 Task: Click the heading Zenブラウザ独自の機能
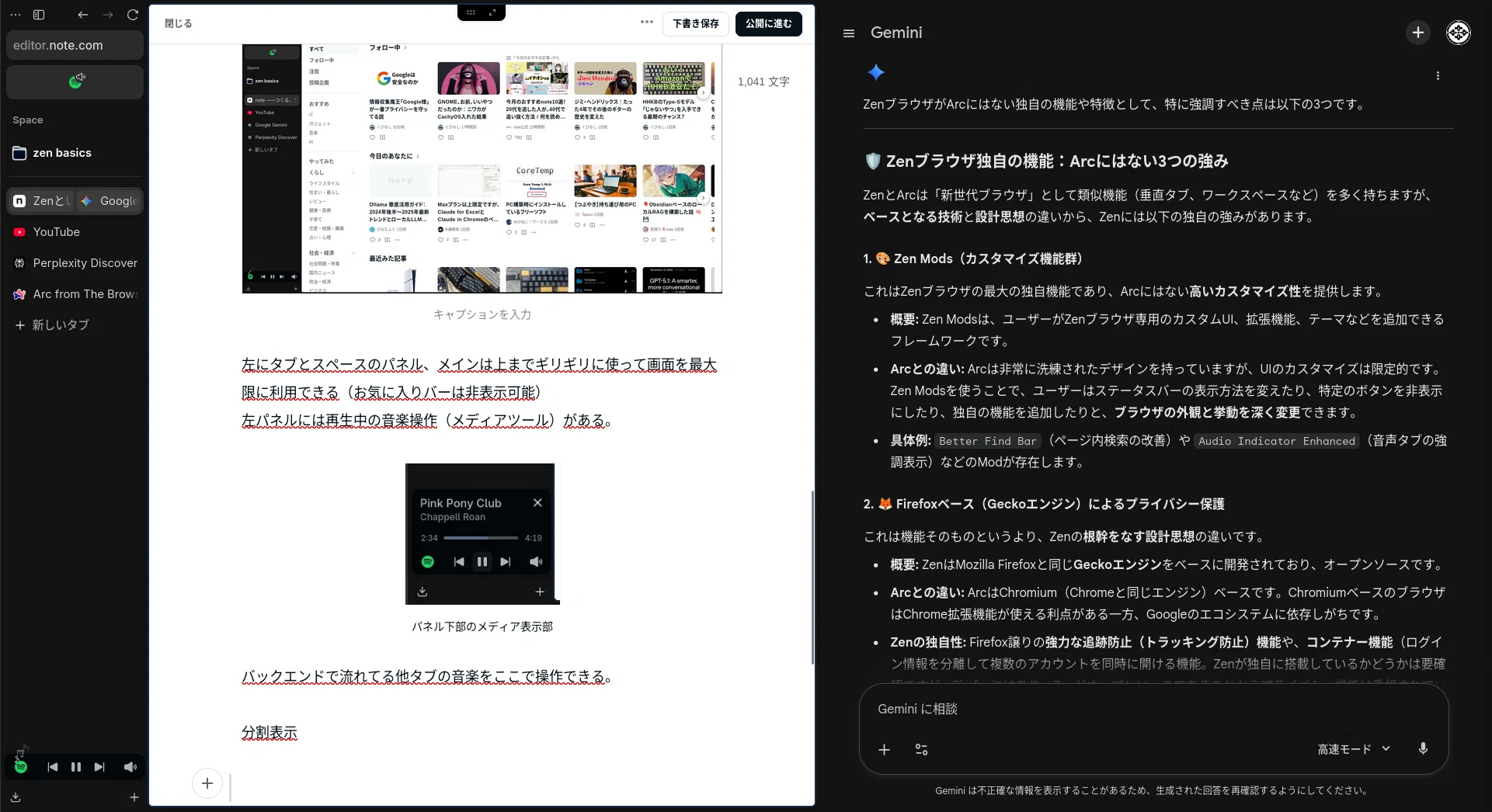[x=1045, y=161]
